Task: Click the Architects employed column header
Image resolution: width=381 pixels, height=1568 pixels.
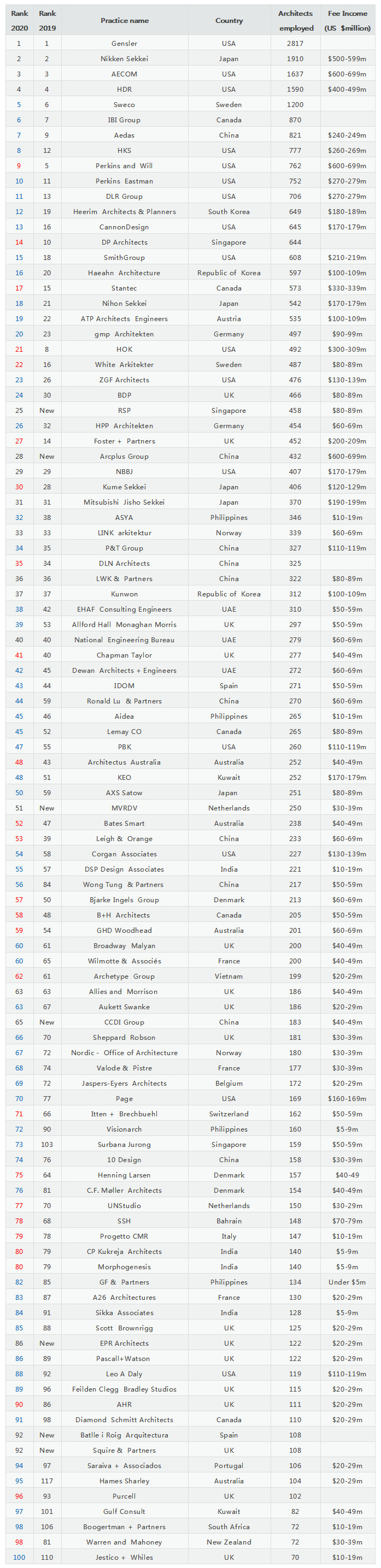Action: point(296,21)
